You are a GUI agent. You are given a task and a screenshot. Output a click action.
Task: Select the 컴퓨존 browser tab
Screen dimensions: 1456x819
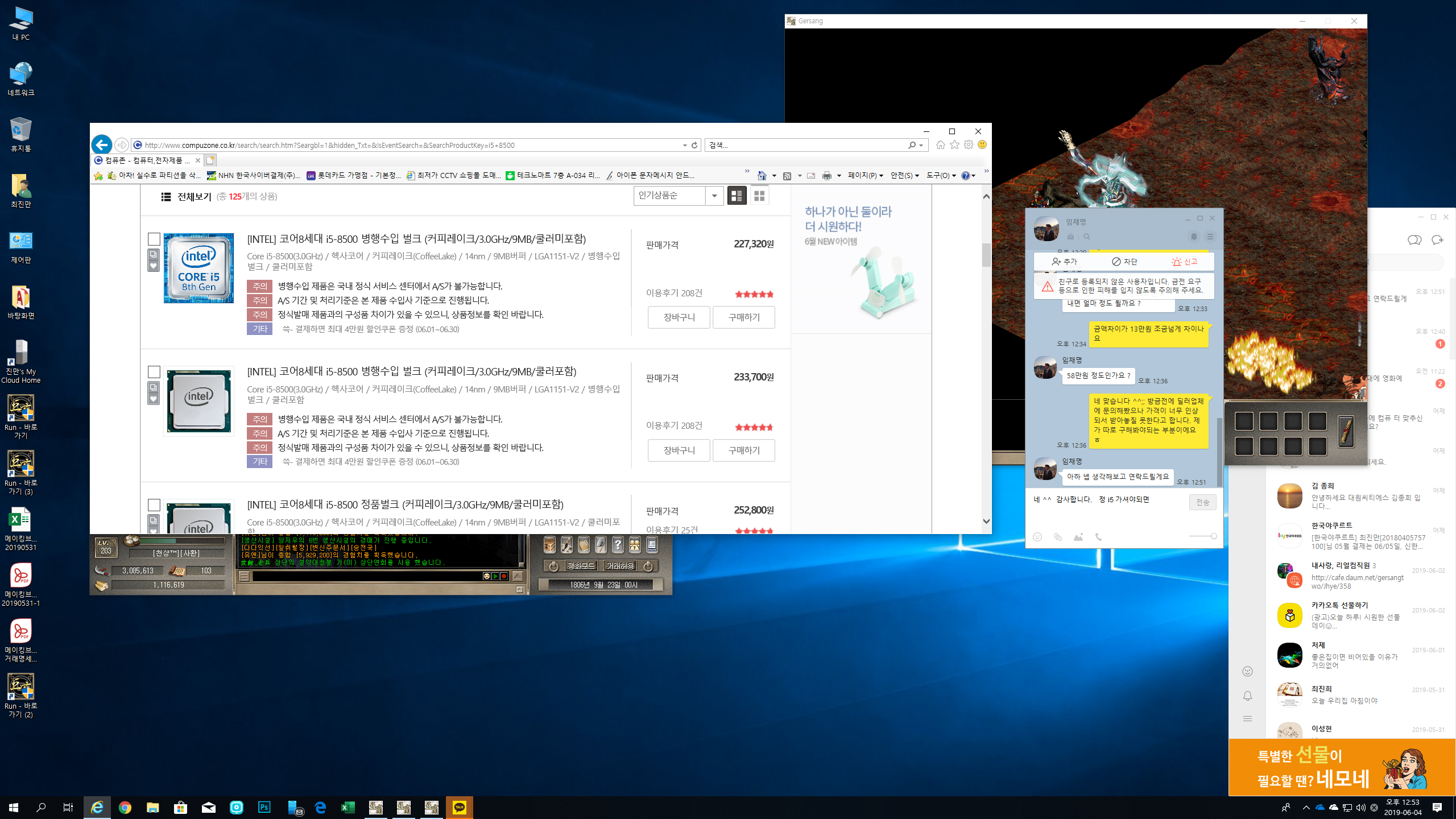147,160
